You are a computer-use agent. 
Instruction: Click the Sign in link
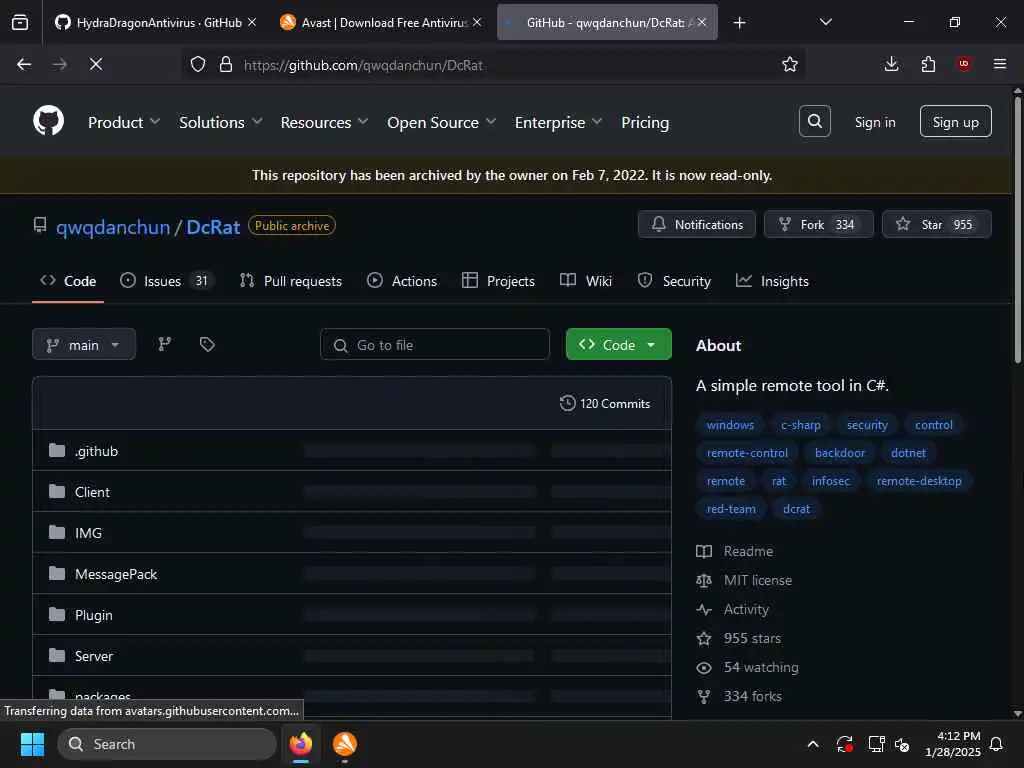click(874, 122)
